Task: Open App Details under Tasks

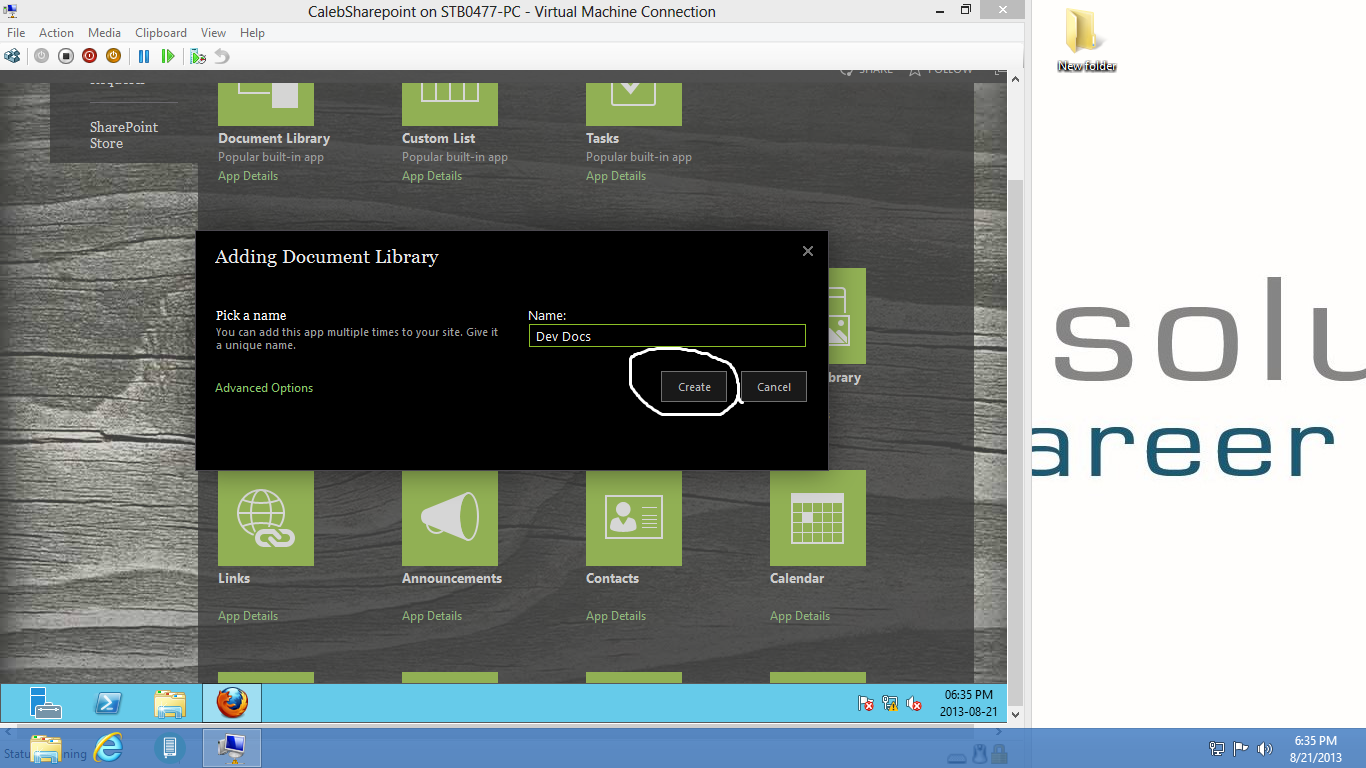Action: (x=616, y=176)
